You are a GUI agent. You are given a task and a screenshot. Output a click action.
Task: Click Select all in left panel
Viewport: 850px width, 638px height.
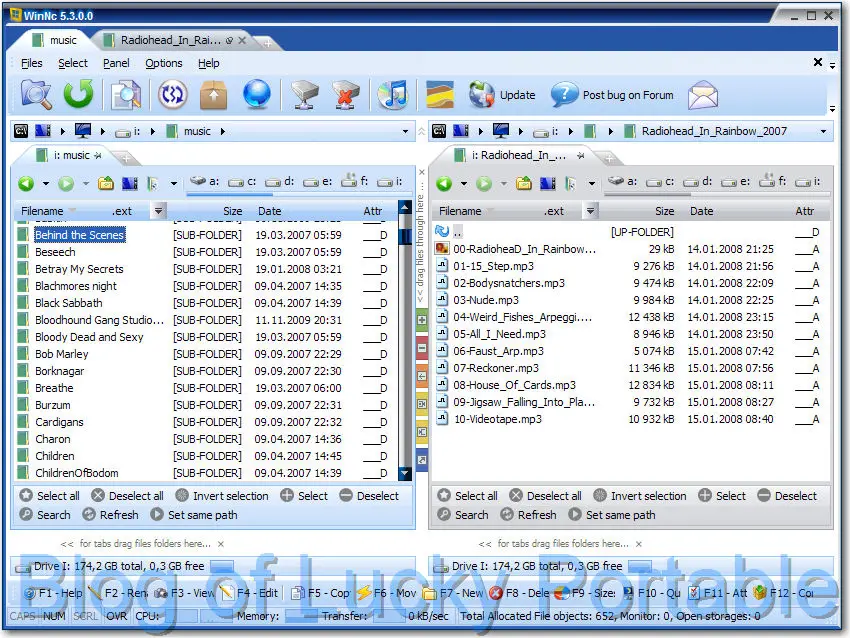50,496
